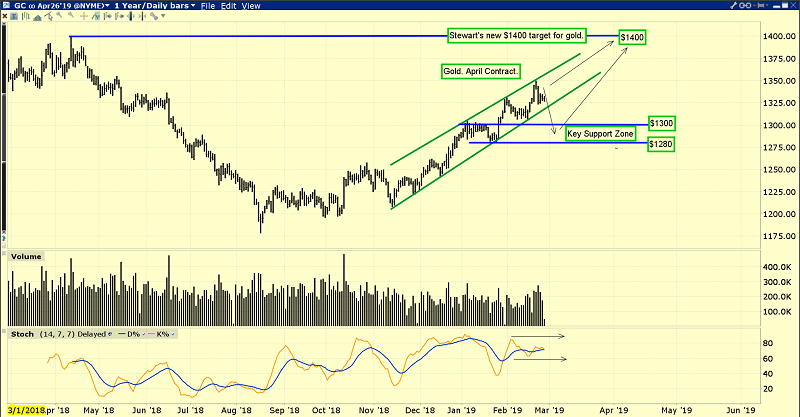This screenshot has height=417, width=800.
Task: Click the infinity continuous-contract symbol after GC
Action: click(34, 6)
